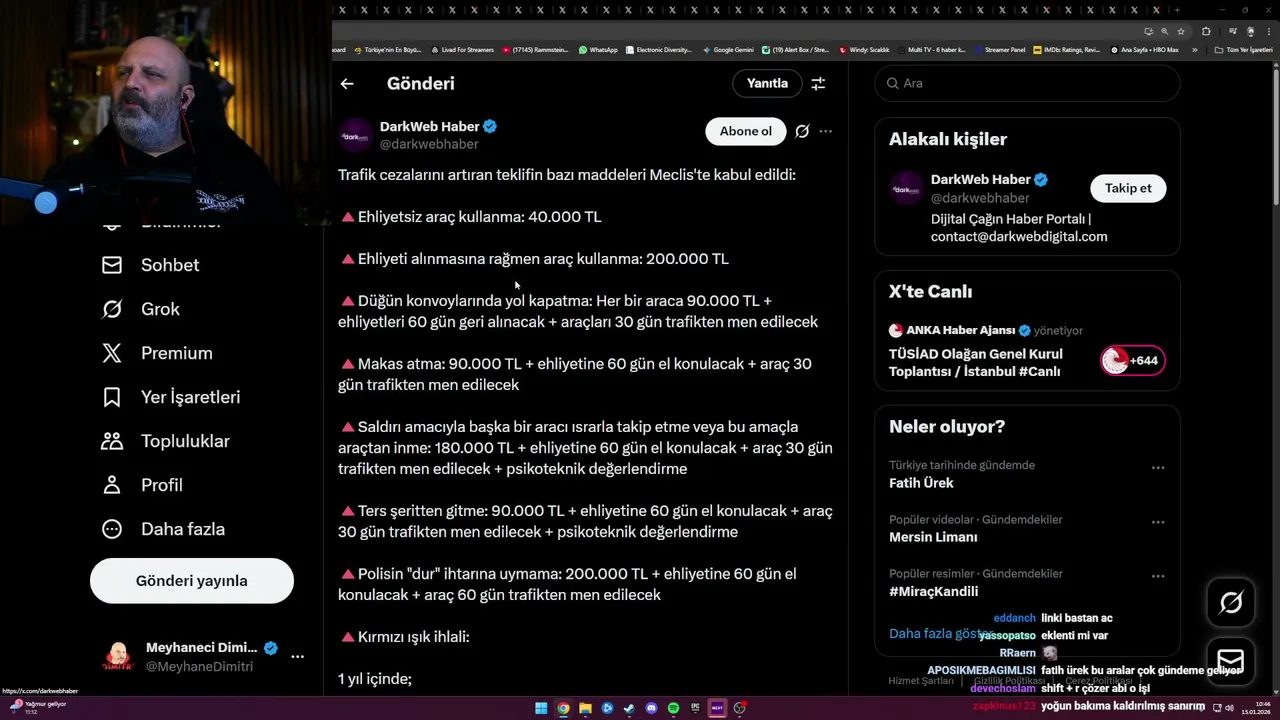Open the floating Grok button
The height and width of the screenshot is (720, 1280).
click(1231, 602)
